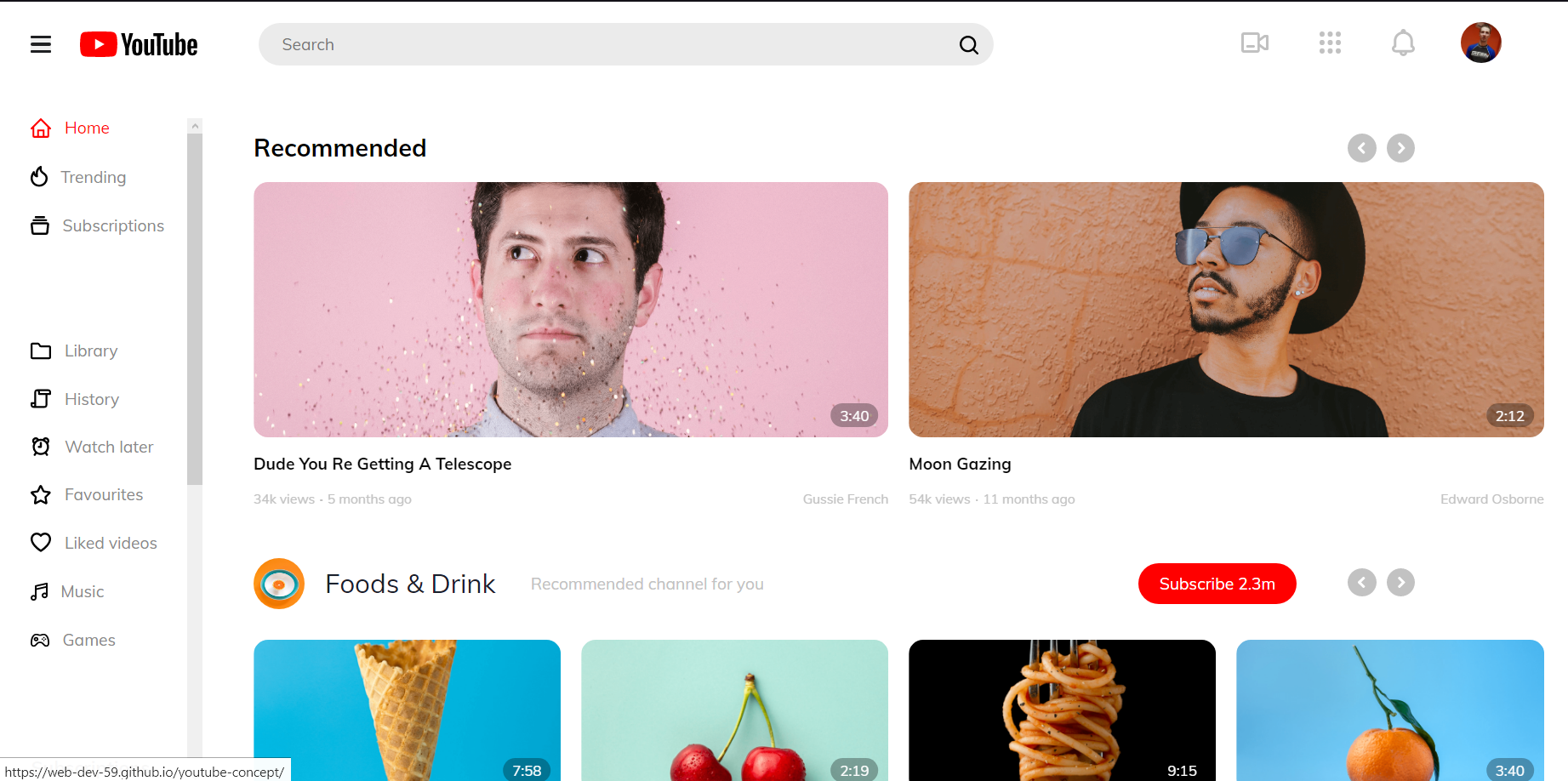Select Trending in the sidebar
Screen dimensions: 1568x781
pyautogui.click(x=94, y=177)
